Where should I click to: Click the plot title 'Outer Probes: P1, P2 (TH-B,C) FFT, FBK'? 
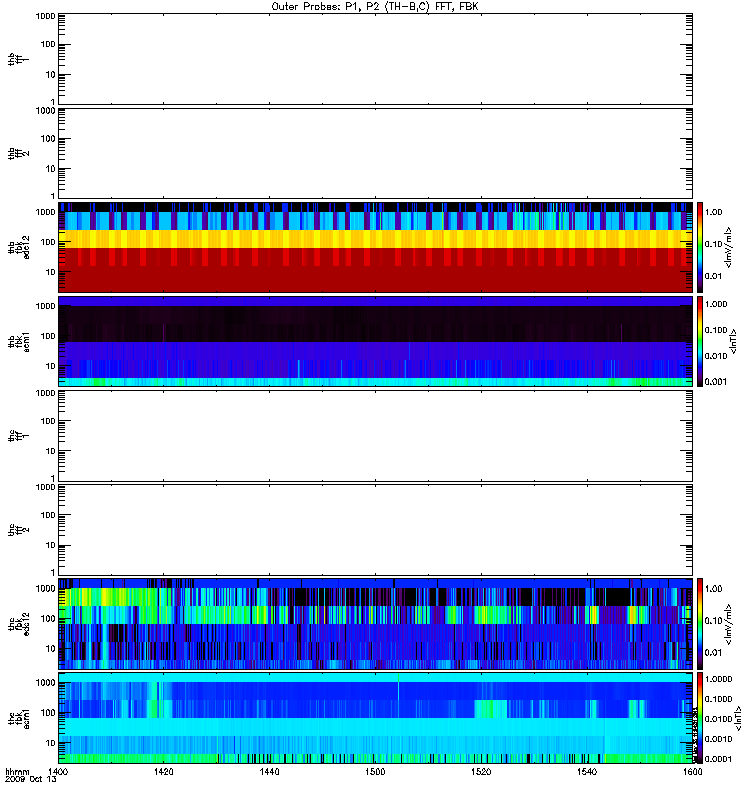375,7
